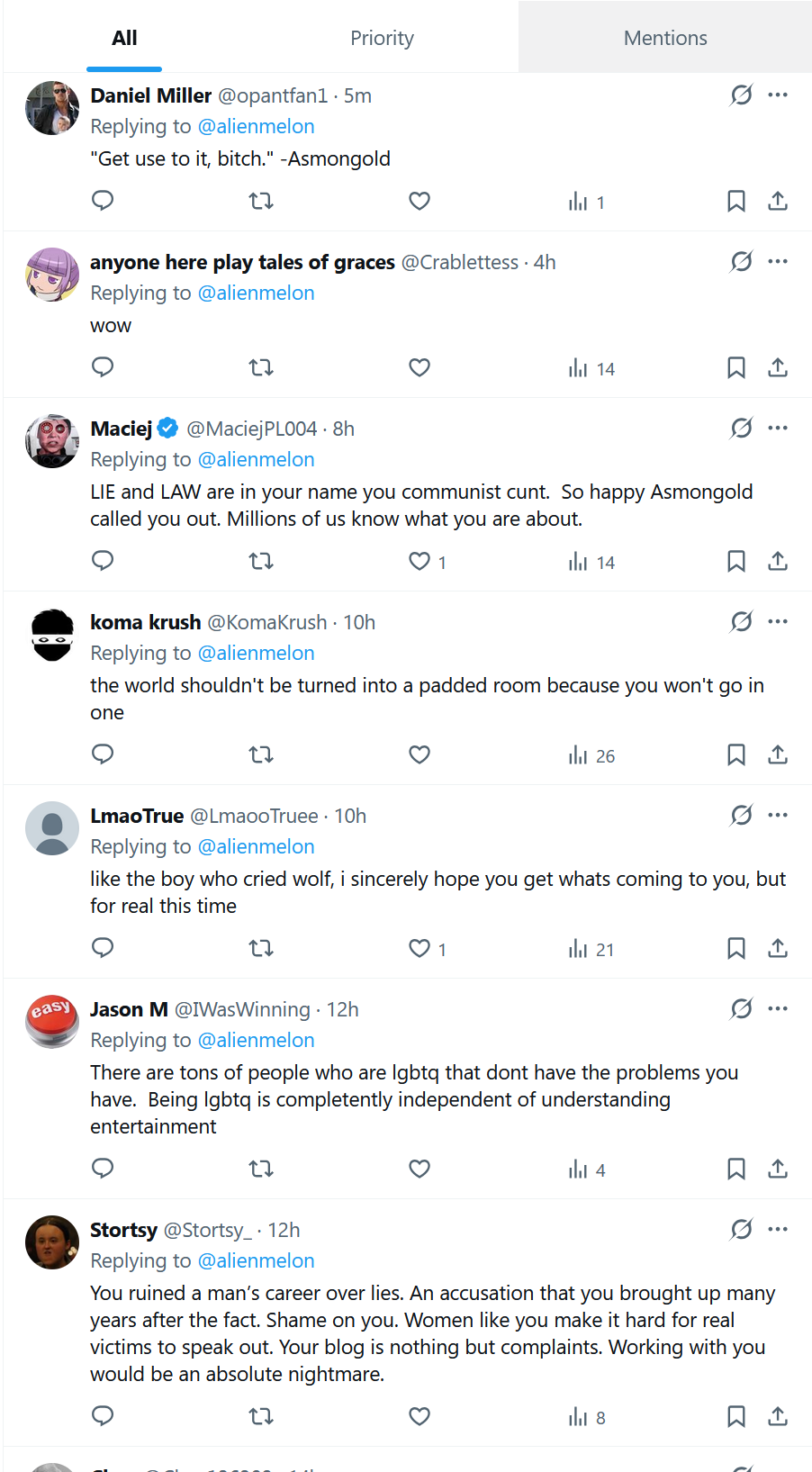Click koma krush's profile avatar

coord(52,635)
